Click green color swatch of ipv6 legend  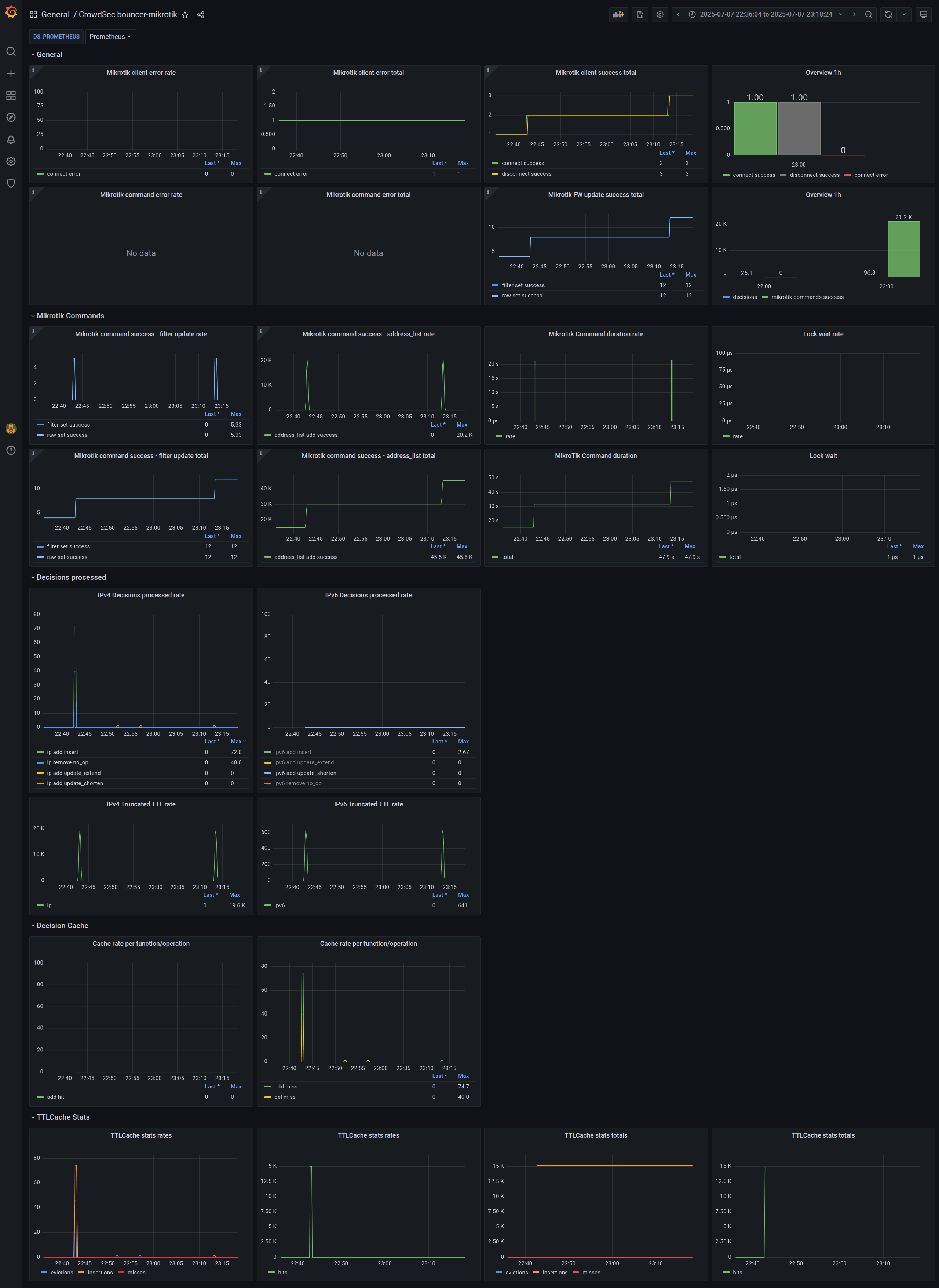[x=268, y=905]
